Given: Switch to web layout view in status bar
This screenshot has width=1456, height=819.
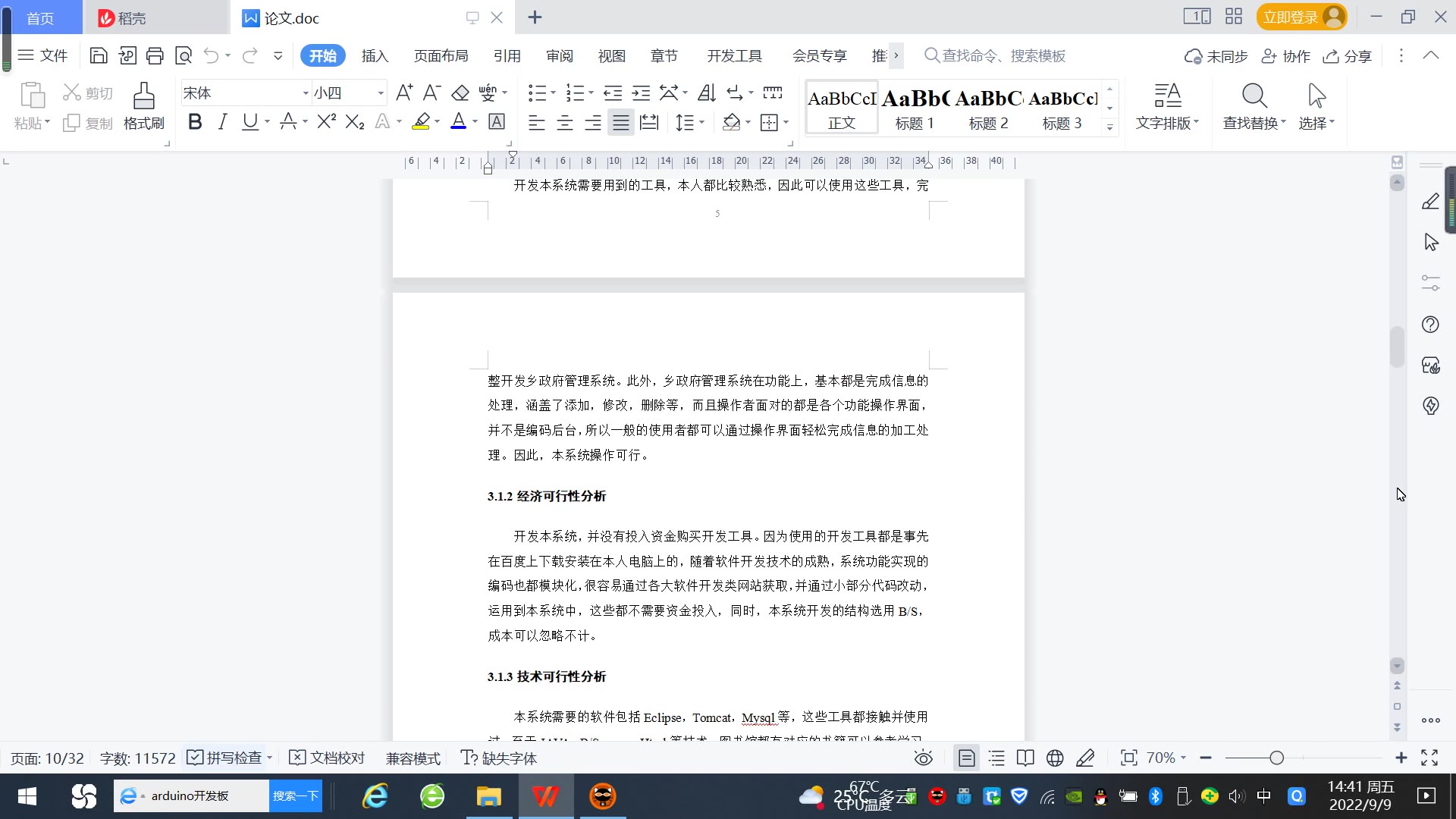Looking at the screenshot, I should coord(1055,758).
